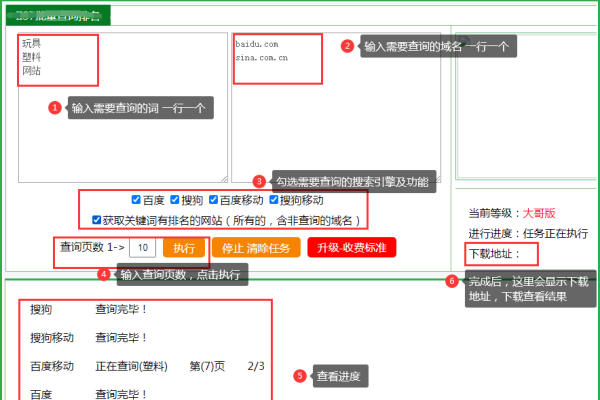The image size is (600, 400).
Task: Click the domains textarea containing baidu.com
Action: tap(336, 108)
